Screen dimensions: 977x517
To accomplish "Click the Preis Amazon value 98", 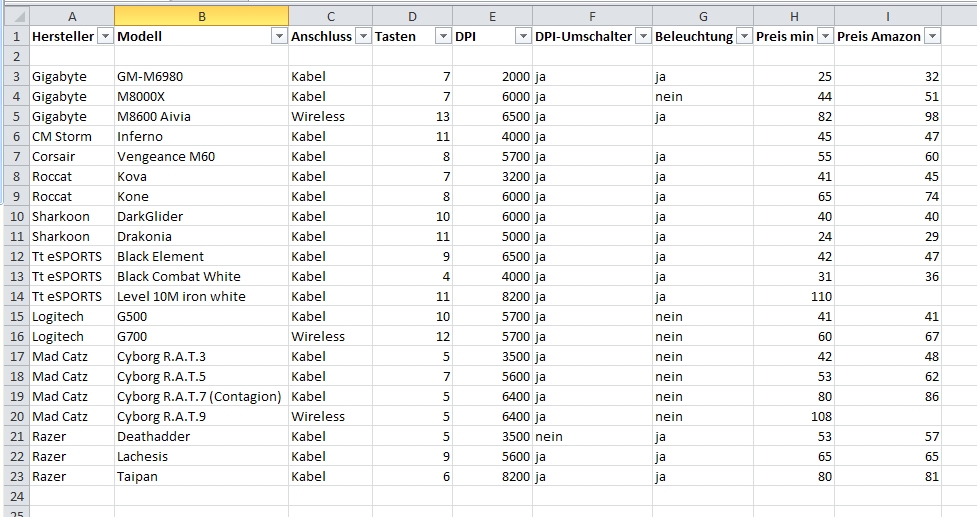I will point(888,116).
